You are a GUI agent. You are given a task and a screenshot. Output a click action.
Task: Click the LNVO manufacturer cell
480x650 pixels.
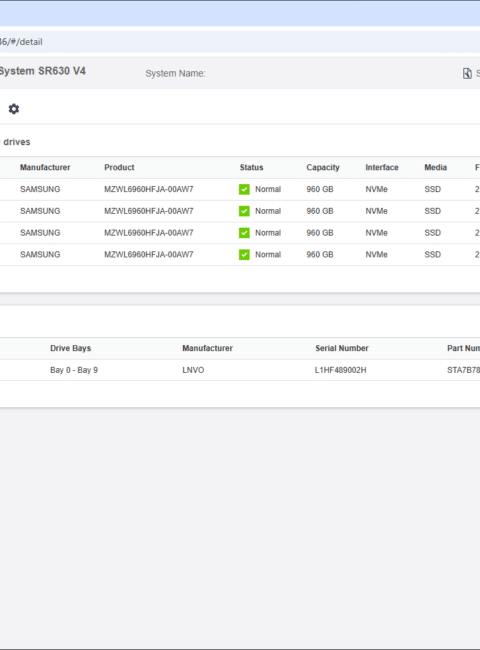point(193,370)
